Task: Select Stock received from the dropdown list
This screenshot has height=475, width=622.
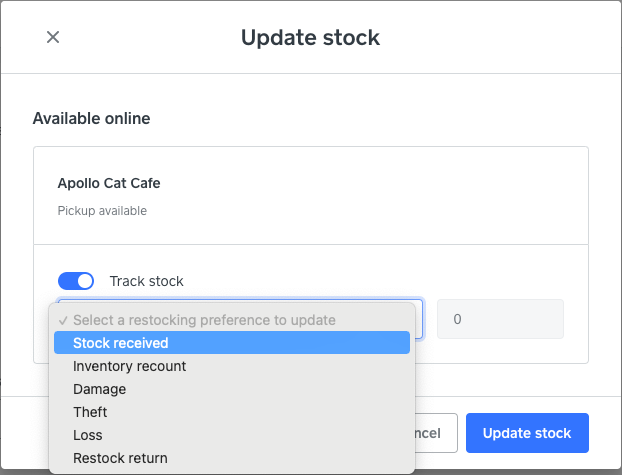Action: [x=121, y=343]
